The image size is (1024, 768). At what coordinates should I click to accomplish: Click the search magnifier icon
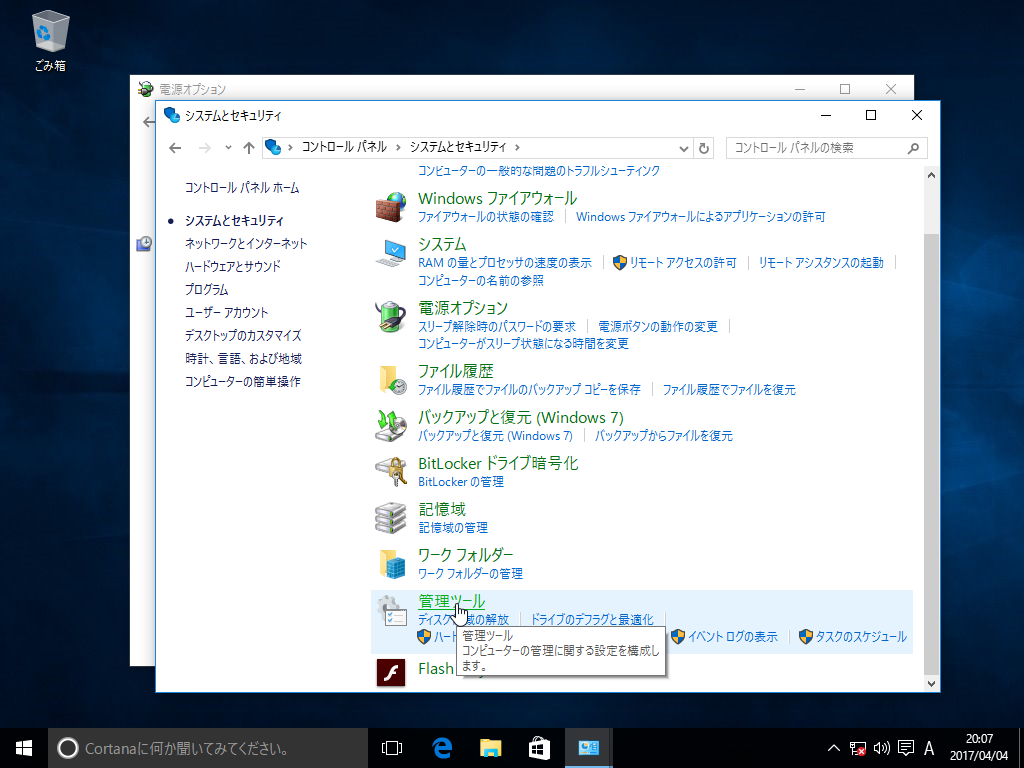point(913,148)
